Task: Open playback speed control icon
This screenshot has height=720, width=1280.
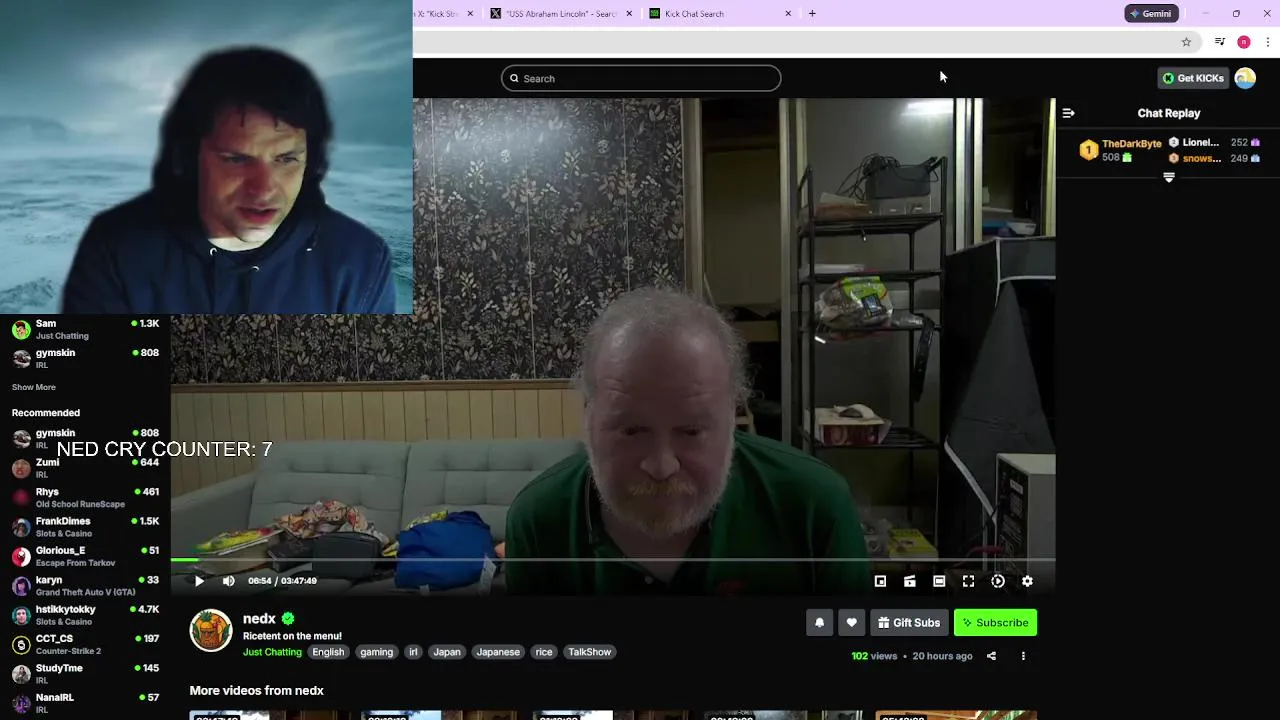Action: click(998, 581)
